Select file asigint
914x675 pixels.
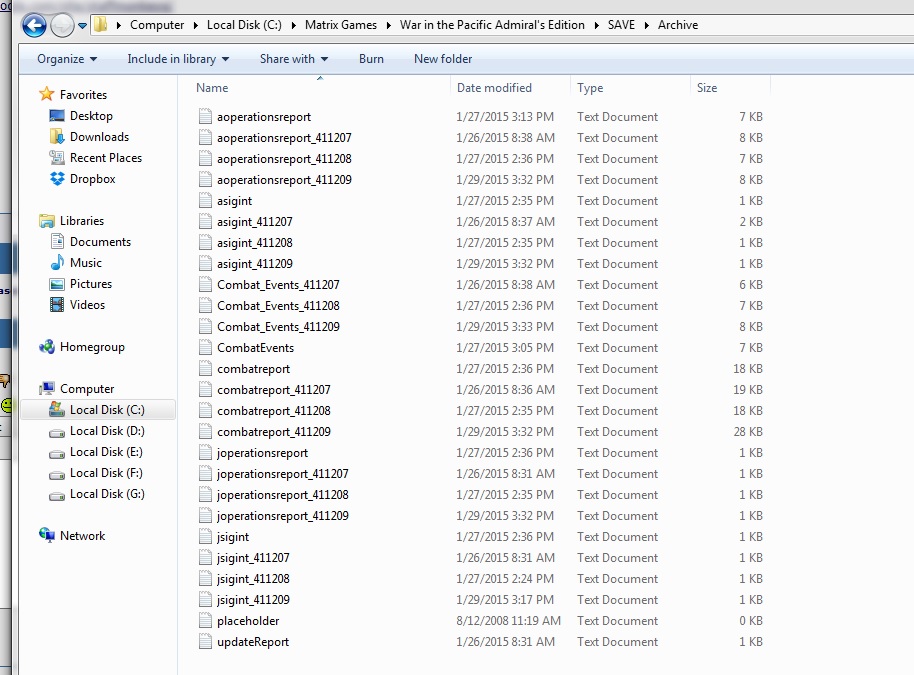(x=234, y=201)
